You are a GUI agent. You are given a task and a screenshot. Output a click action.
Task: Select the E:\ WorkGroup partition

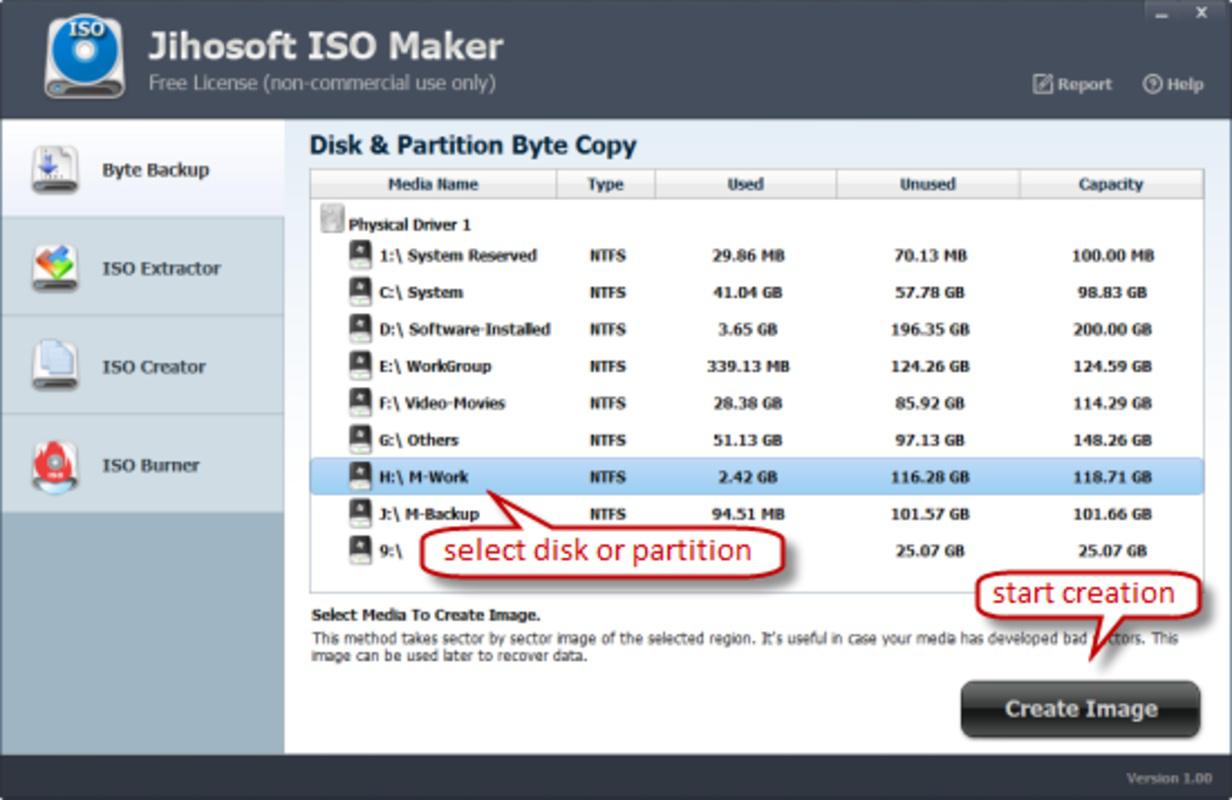(x=757, y=366)
